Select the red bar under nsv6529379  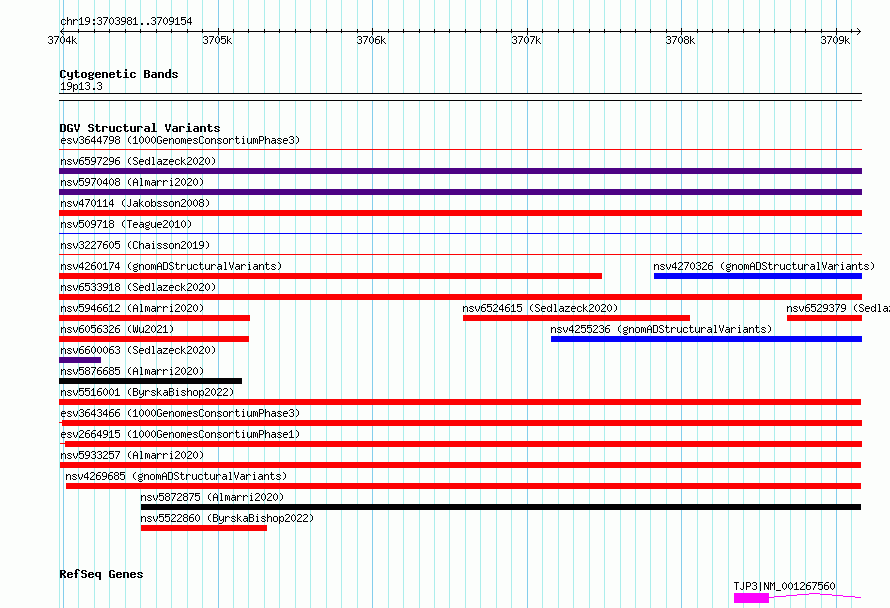[x=824, y=318]
